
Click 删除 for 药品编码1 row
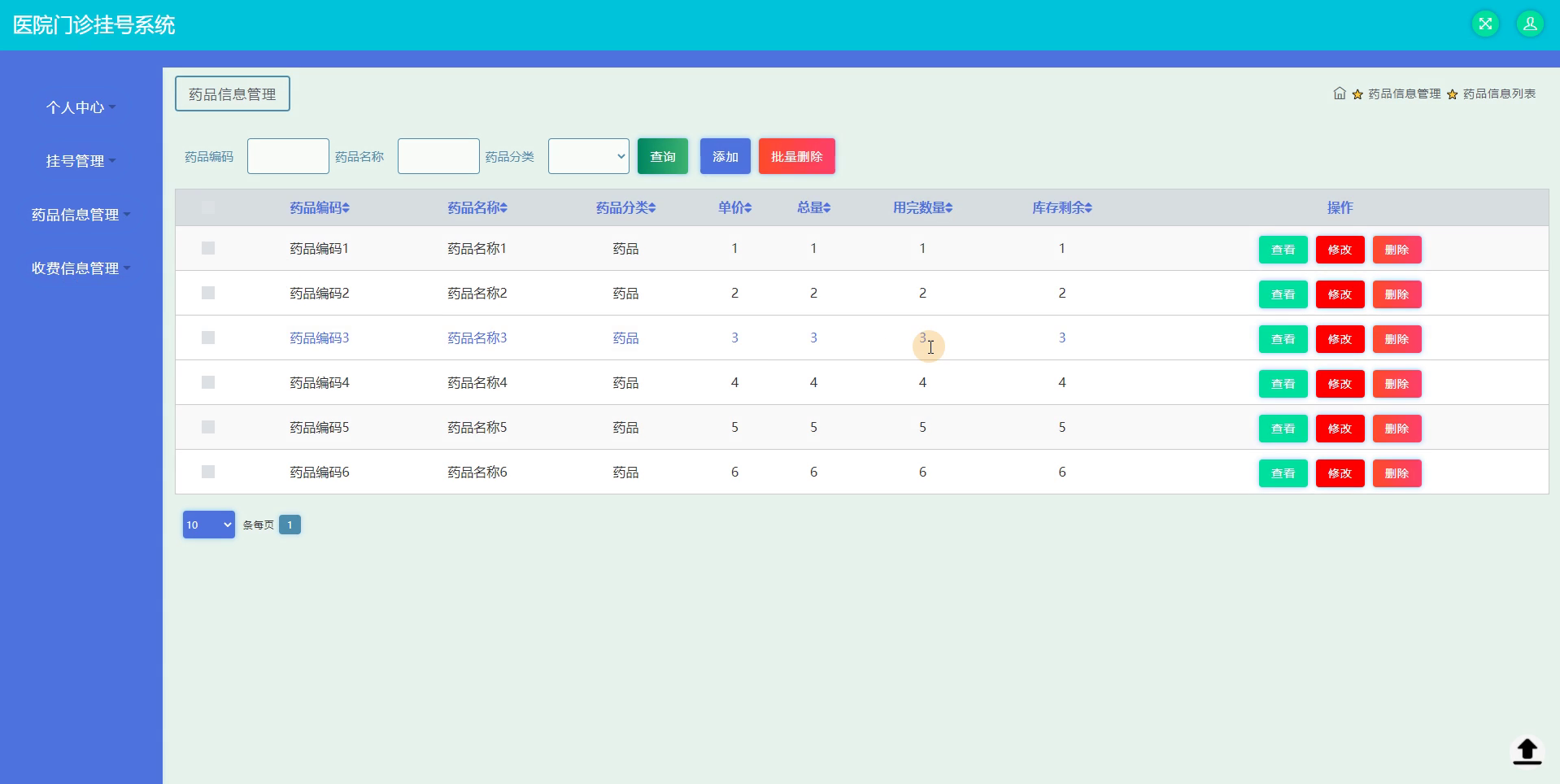(x=1397, y=250)
